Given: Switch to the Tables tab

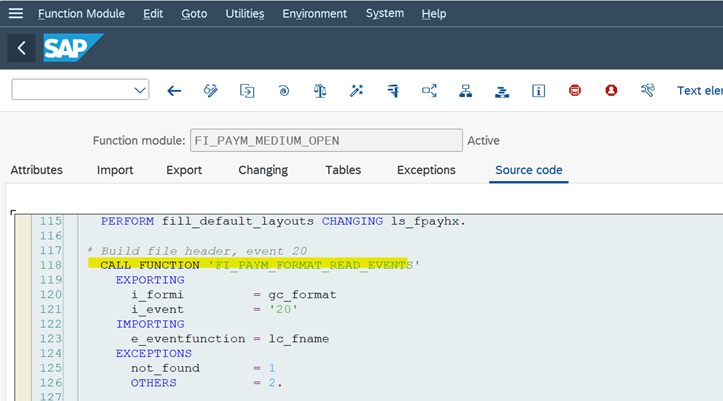Looking at the screenshot, I should click(343, 170).
